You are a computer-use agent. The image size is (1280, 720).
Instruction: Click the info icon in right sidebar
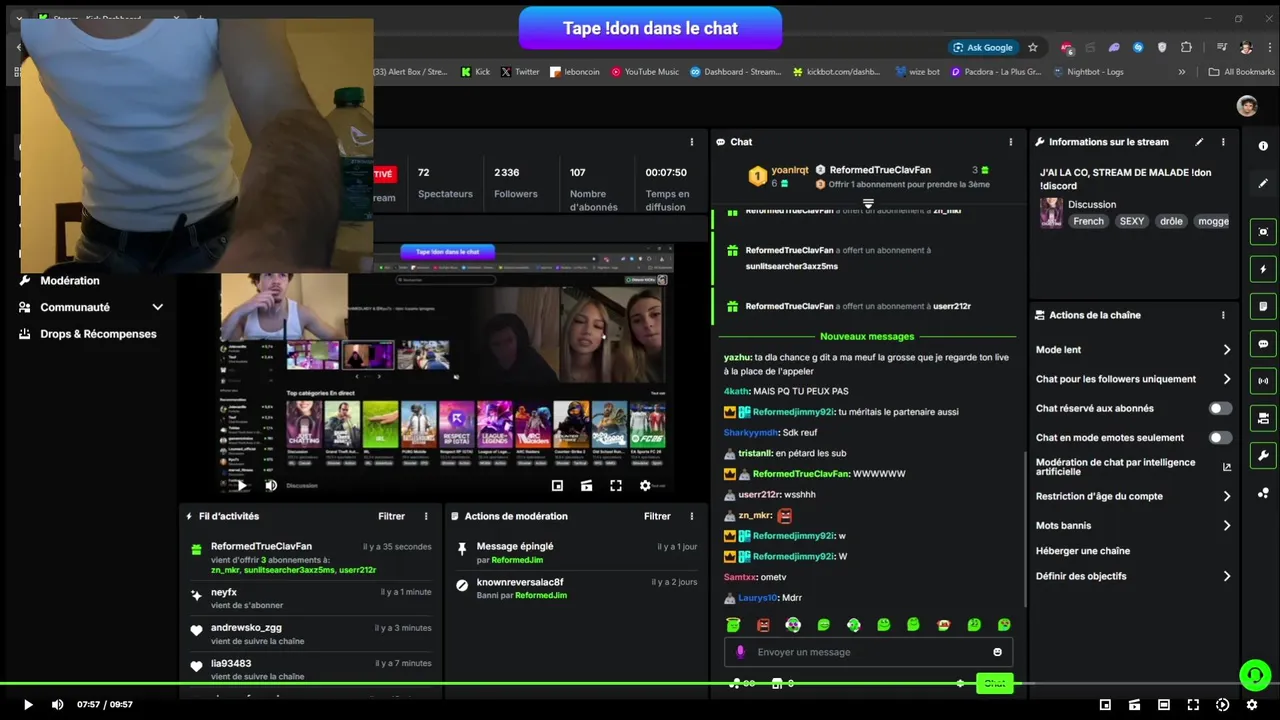(1263, 146)
